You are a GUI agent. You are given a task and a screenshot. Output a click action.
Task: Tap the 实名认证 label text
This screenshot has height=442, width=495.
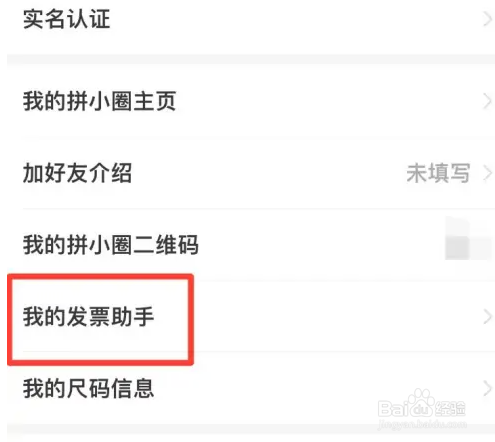(x=66, y=19)
